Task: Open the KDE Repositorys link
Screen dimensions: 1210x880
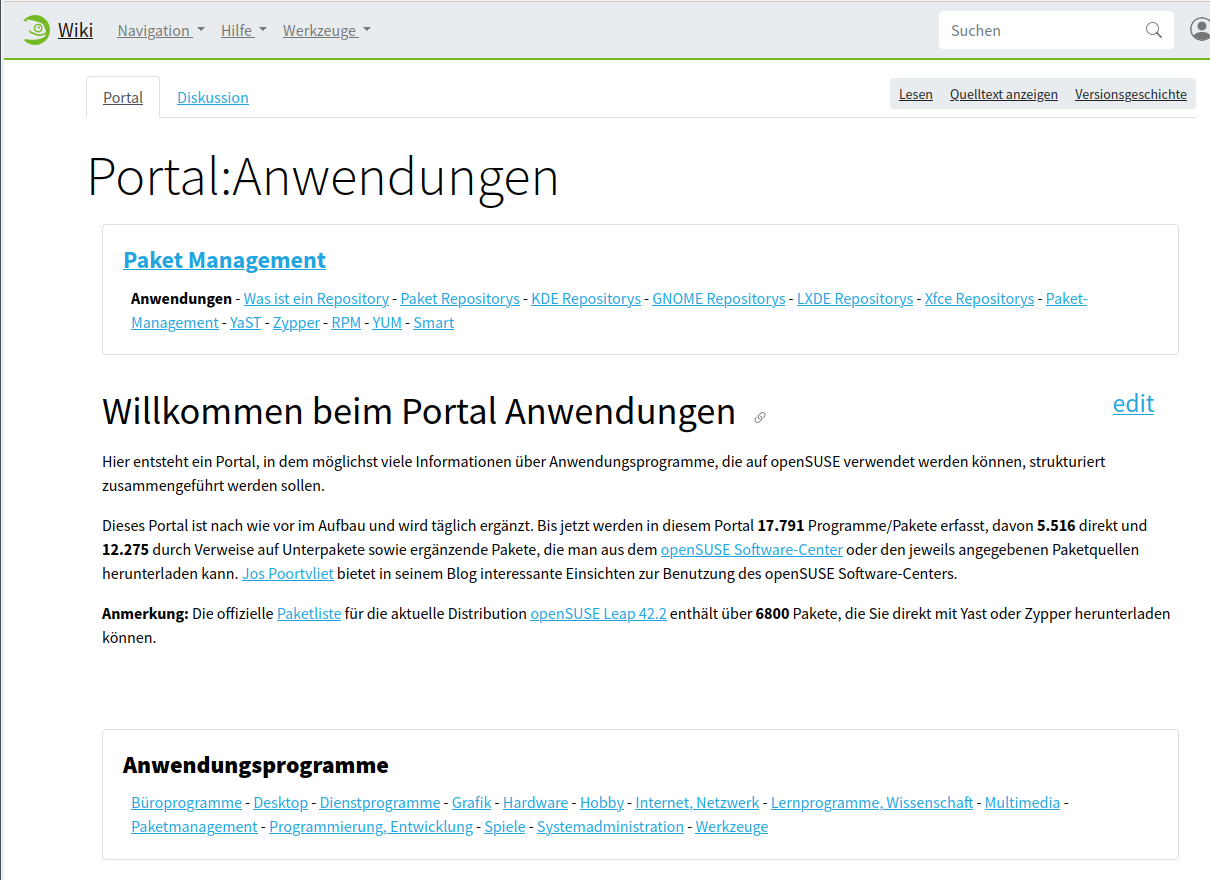Action: 585,298
